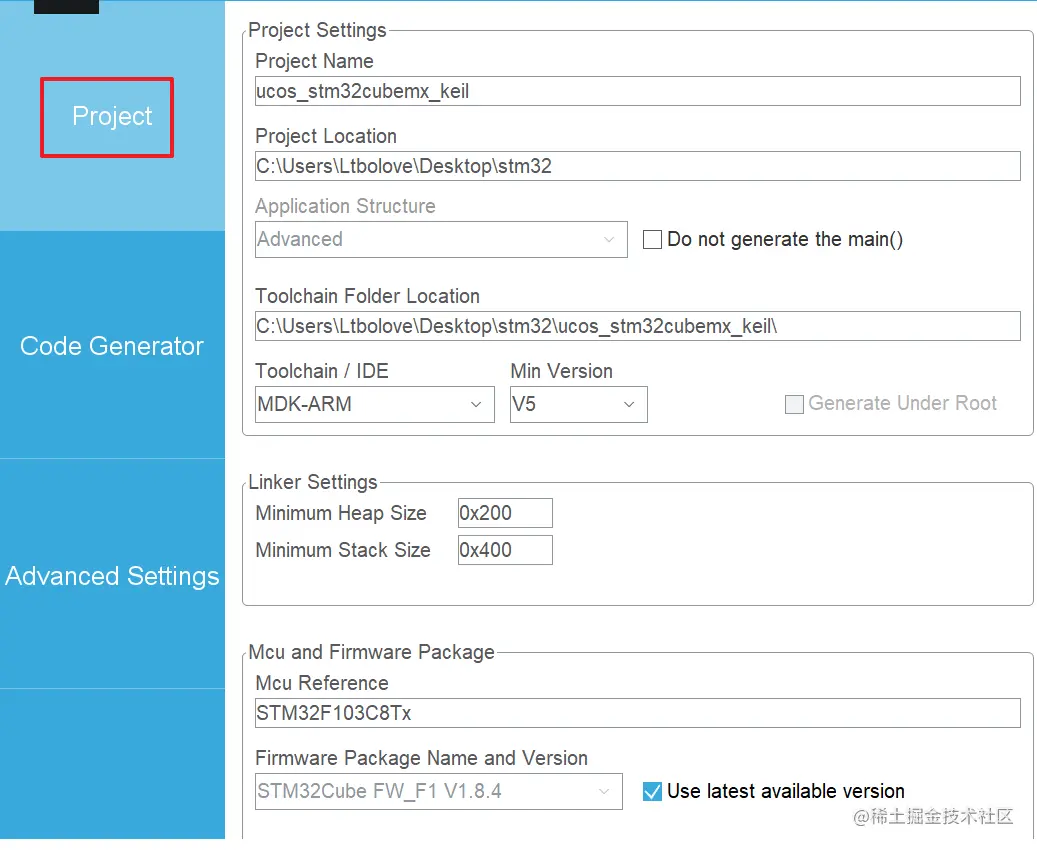This screenshot has height=850, width=1037.
Task: Edit the Minimum Stack Size value
Action: [504, 550]
